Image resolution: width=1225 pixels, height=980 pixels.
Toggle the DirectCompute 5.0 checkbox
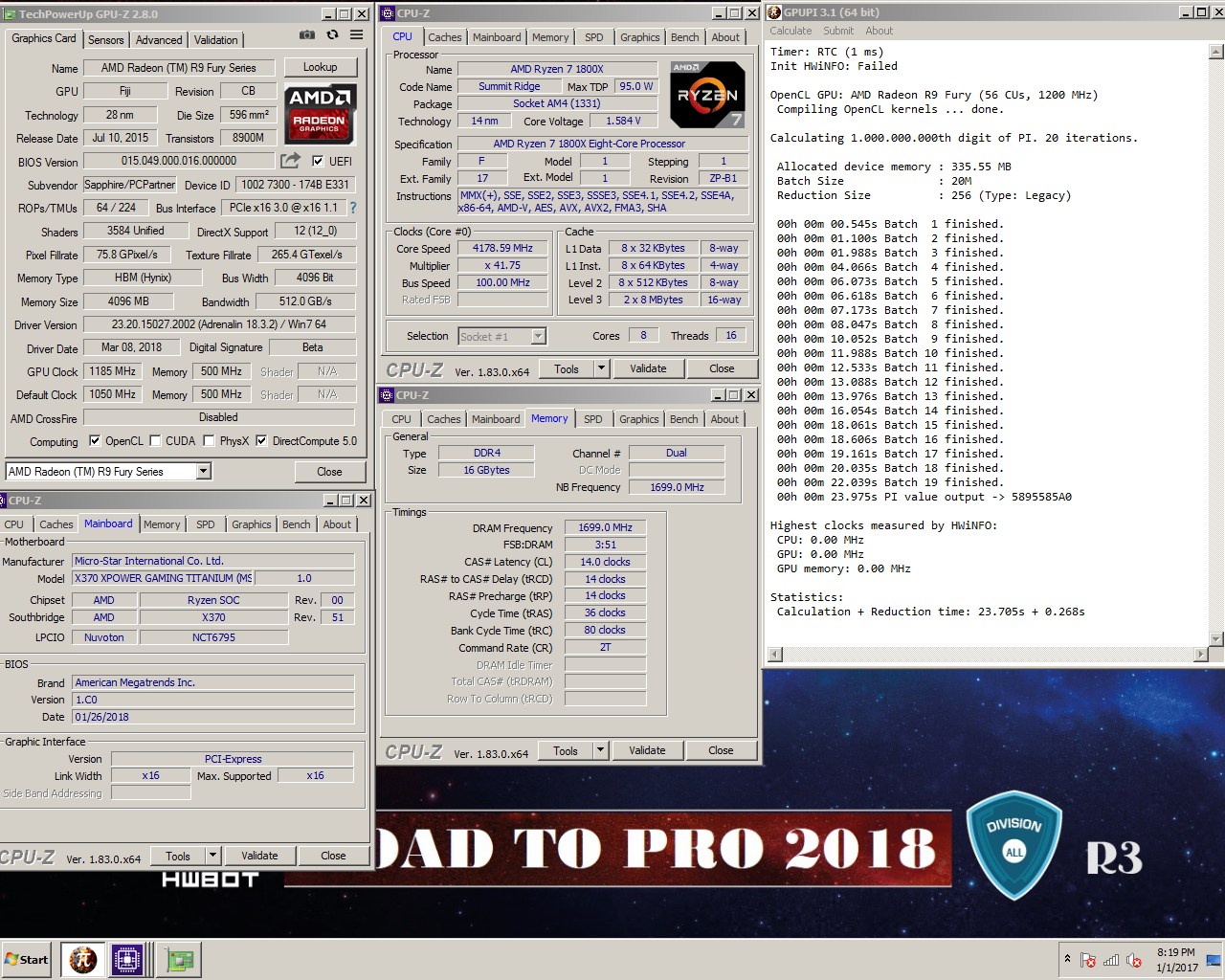(x=261, y=441)
